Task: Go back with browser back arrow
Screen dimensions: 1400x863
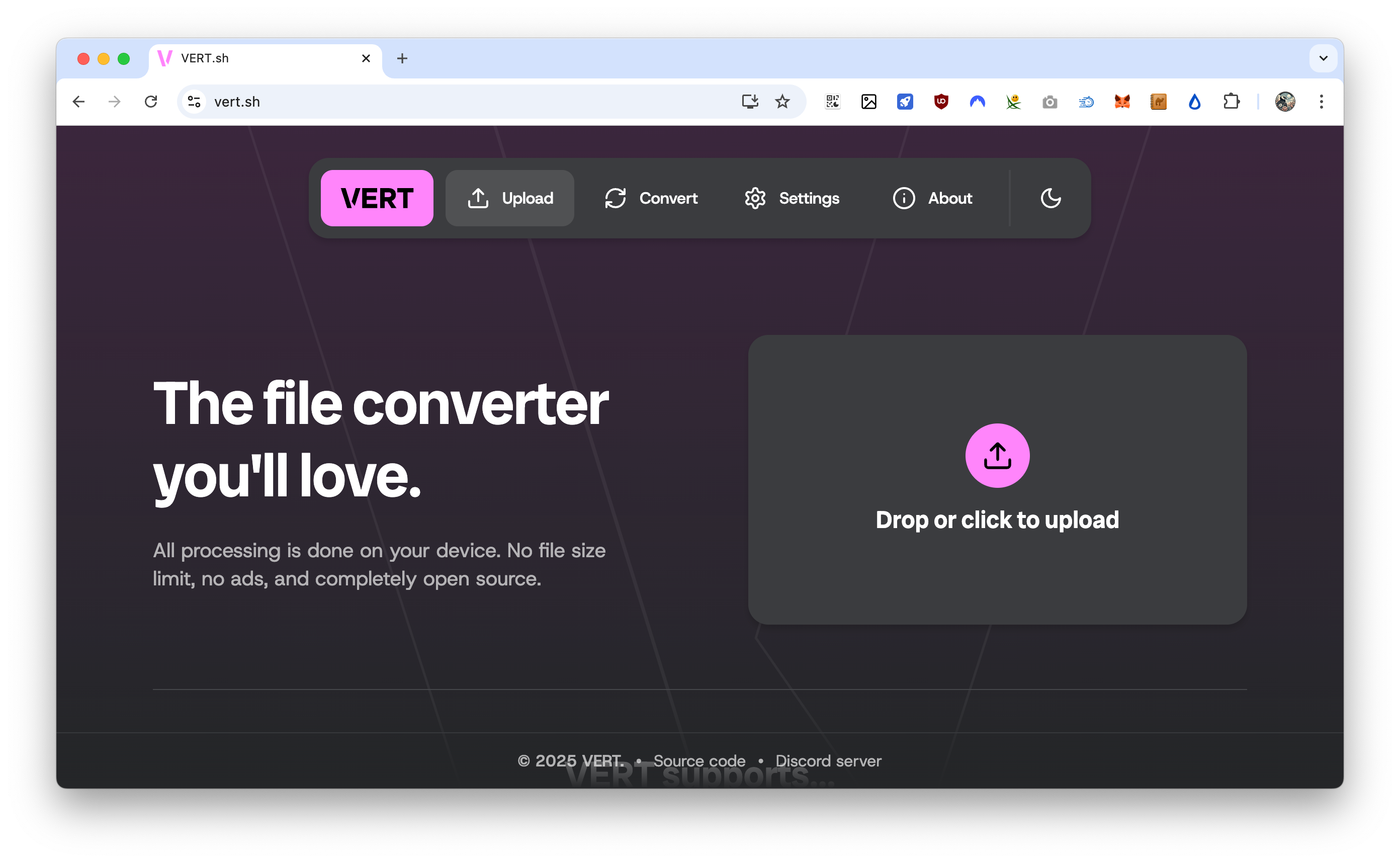Action: tap(79, 102)
